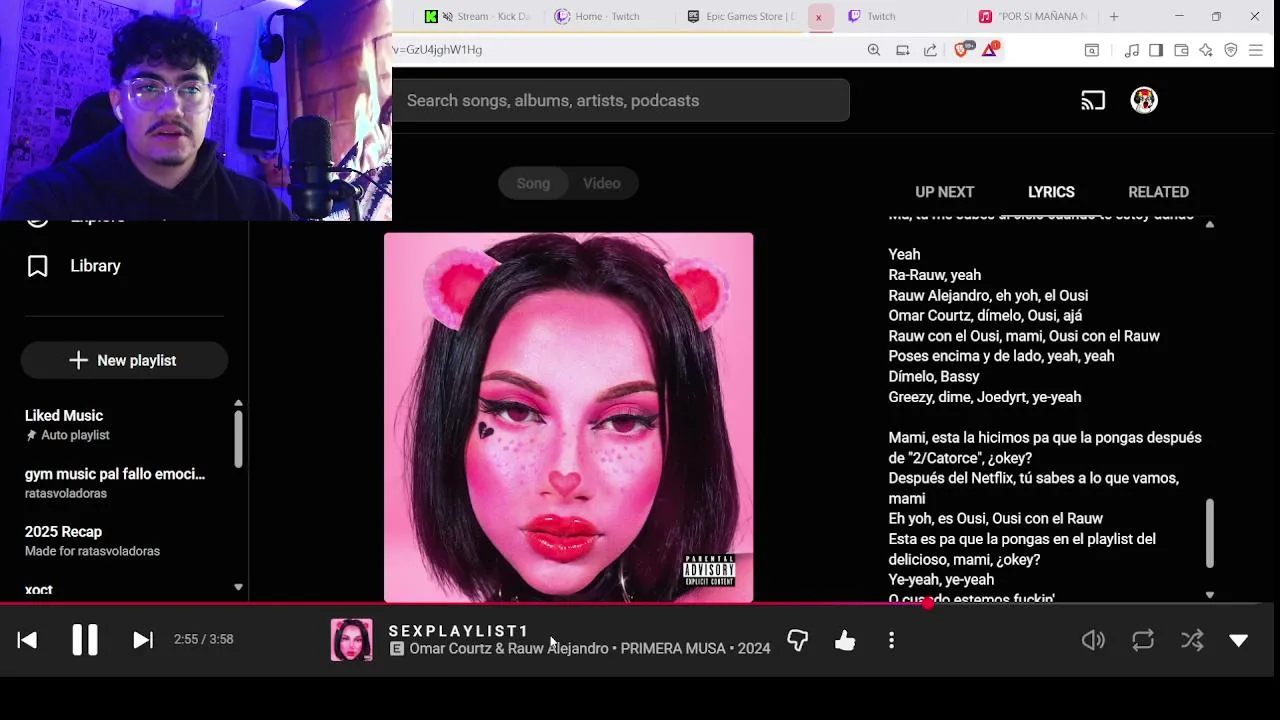Select the LYRICS tab

tap(1051, 192)
